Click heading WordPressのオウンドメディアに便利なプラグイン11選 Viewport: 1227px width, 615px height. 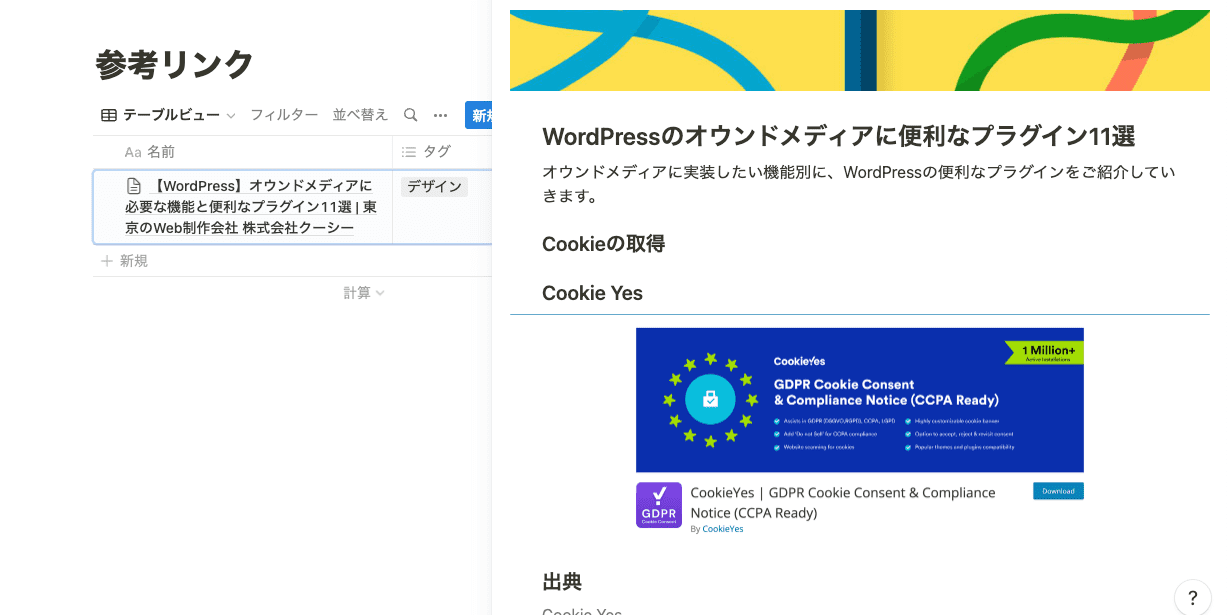pyautogui.click(x=838, y=137)
